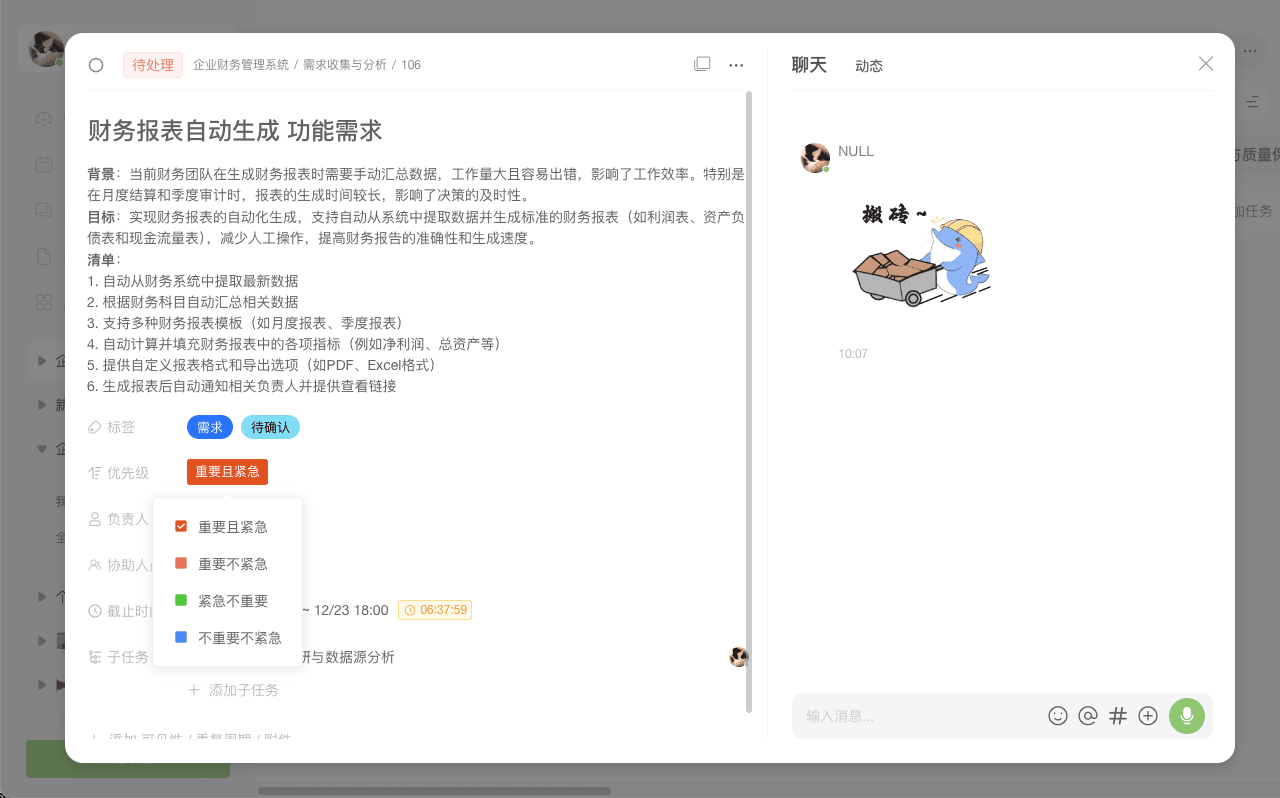Click the hashtag topic icon
The width and height of the screenshot is (1280, 798).
click(x=1118, y=716)
